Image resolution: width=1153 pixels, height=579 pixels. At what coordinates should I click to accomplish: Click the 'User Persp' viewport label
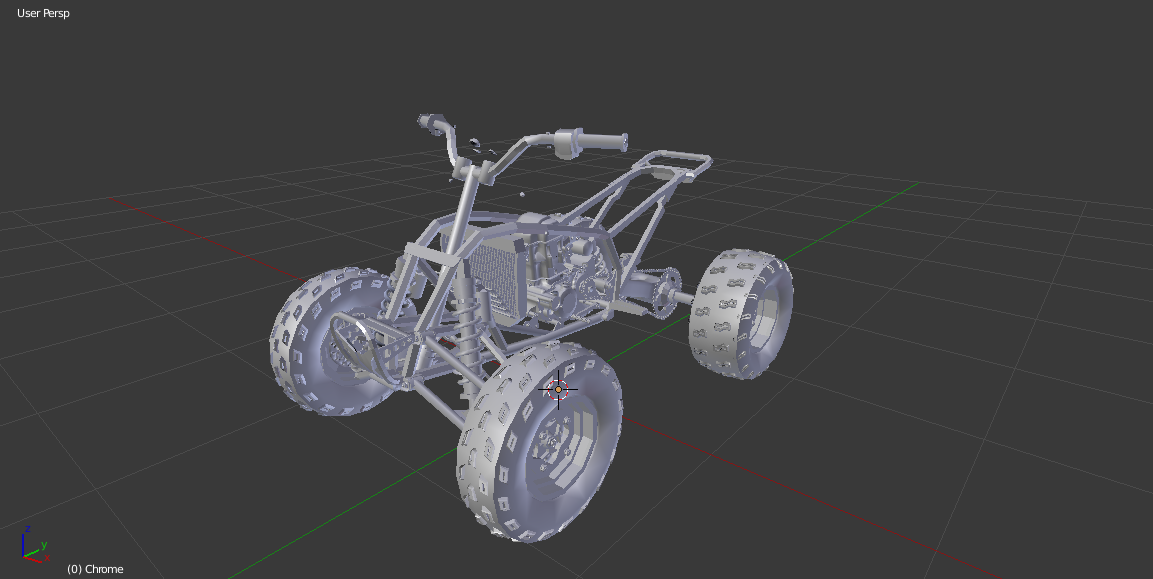point(43,13)
